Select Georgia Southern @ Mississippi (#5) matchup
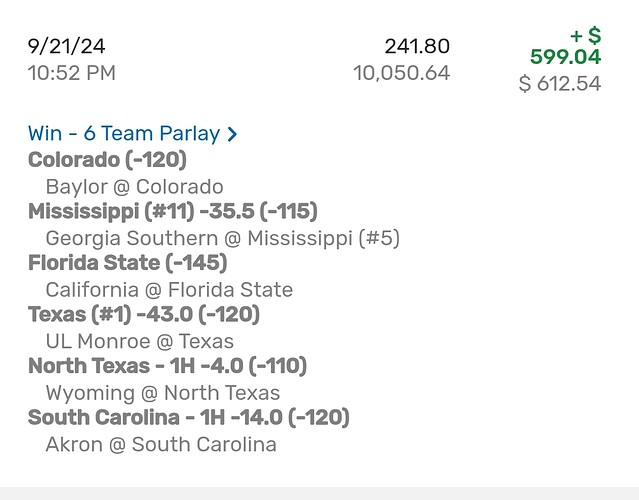The image size is (639, 500). pos(222,238)
